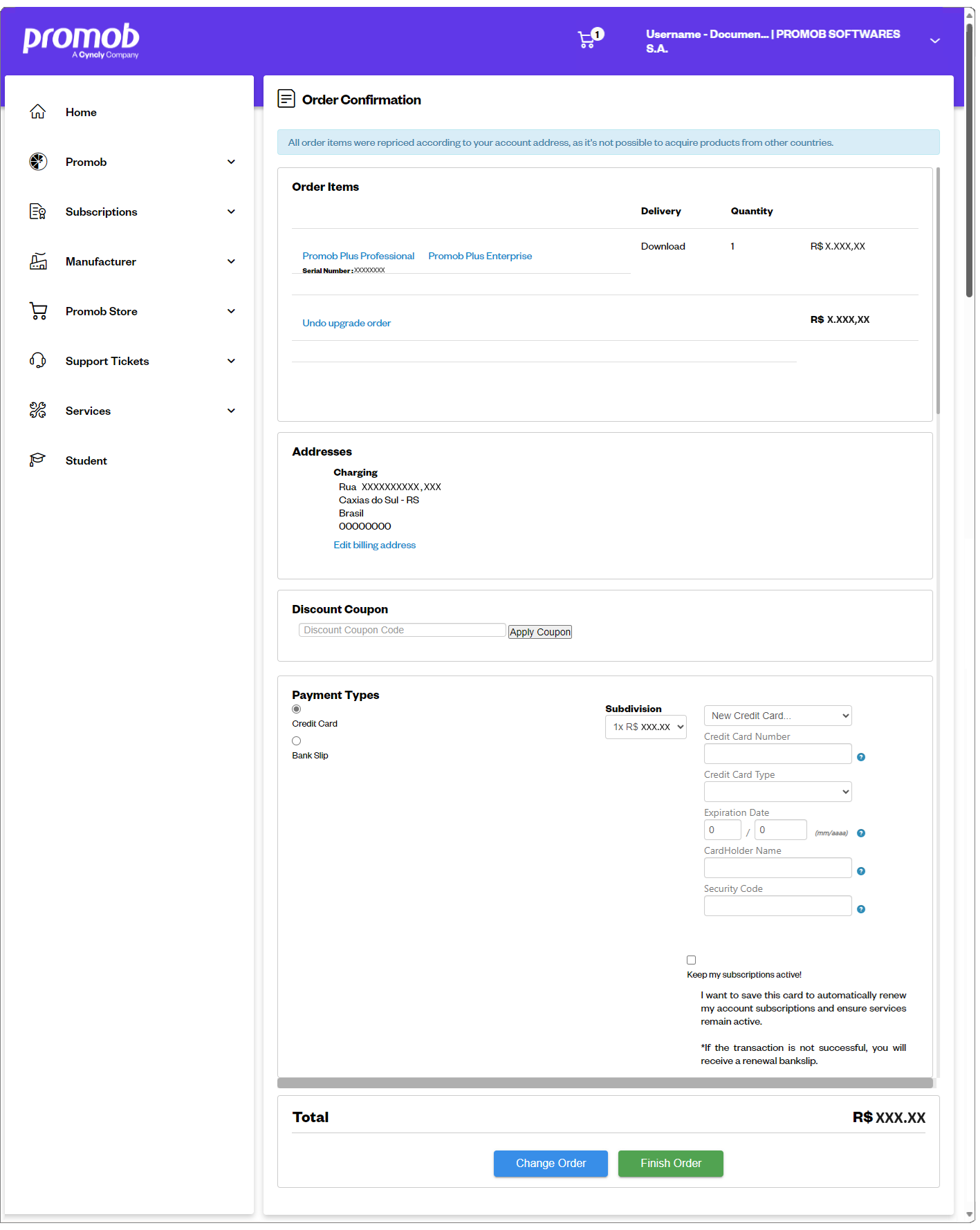Expand the Promob Store menu chevron

(x=231, y=311)
